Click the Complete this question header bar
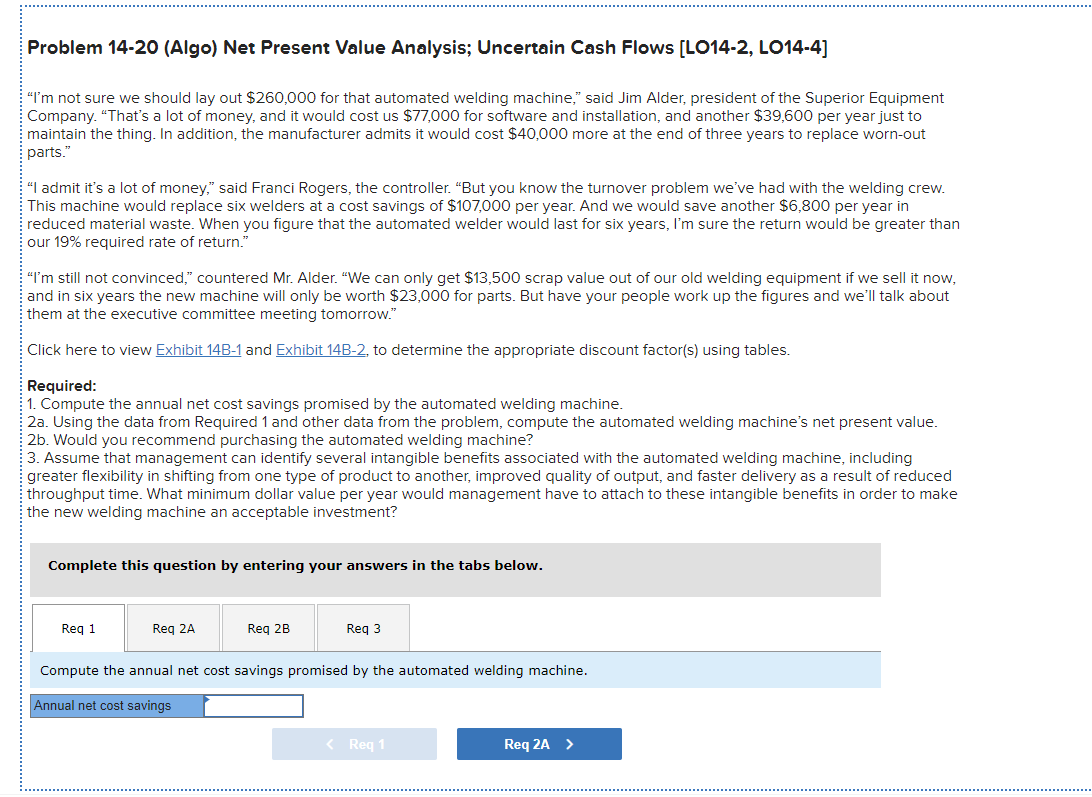The width and height of the screenshot is (1092, 797). [x=456, y=569]
